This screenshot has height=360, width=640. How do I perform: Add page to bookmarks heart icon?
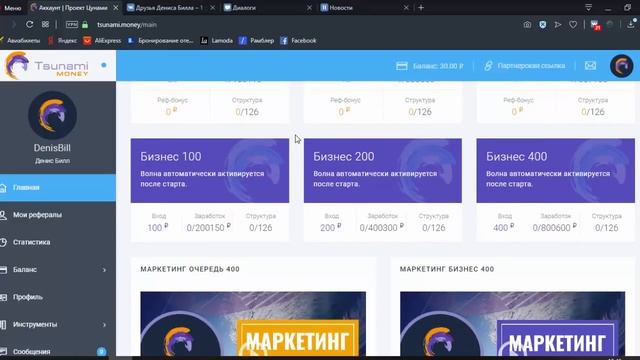tap(573, 24)
